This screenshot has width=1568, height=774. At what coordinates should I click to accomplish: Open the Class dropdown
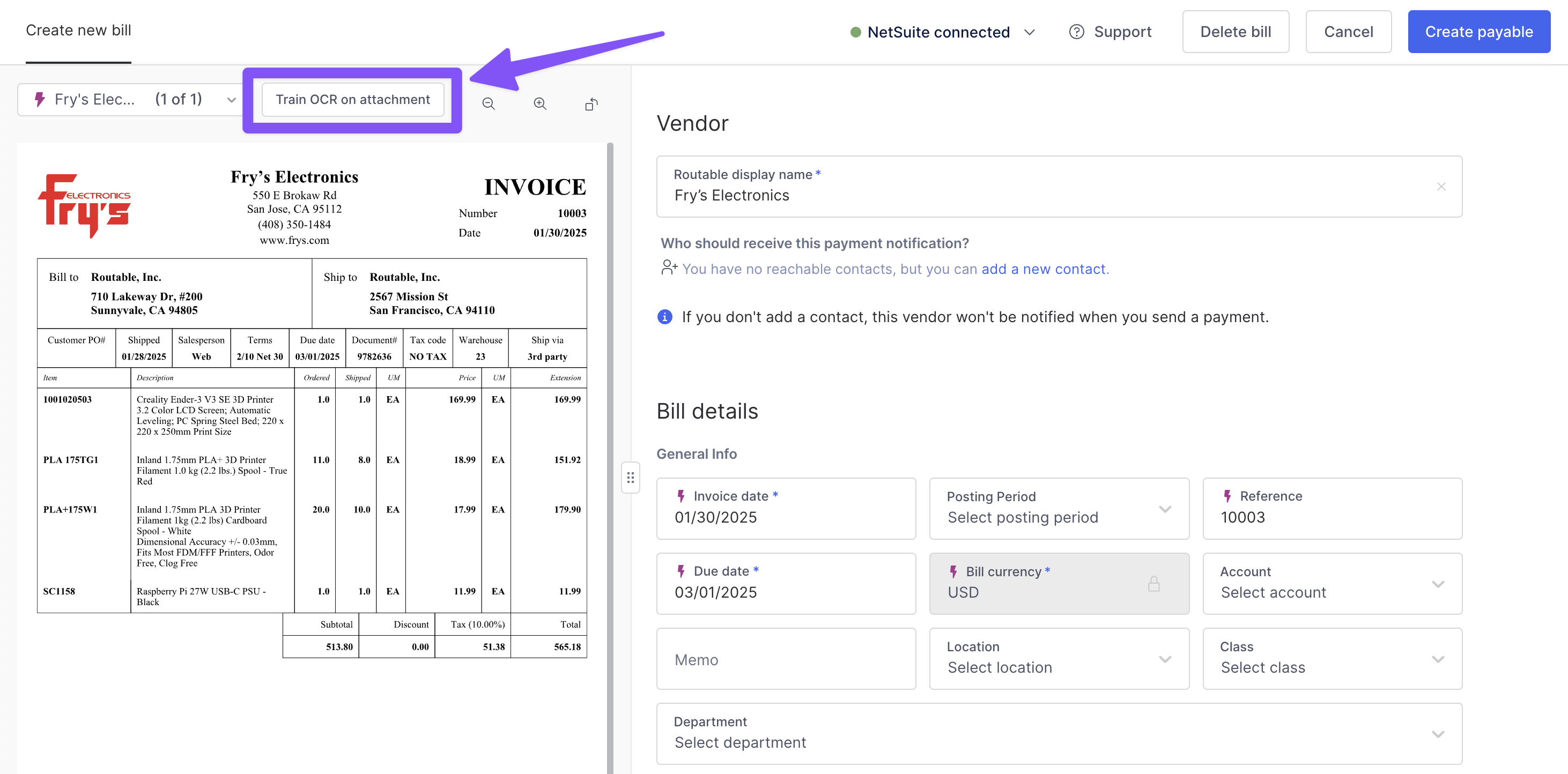(x=1332, y=658)
